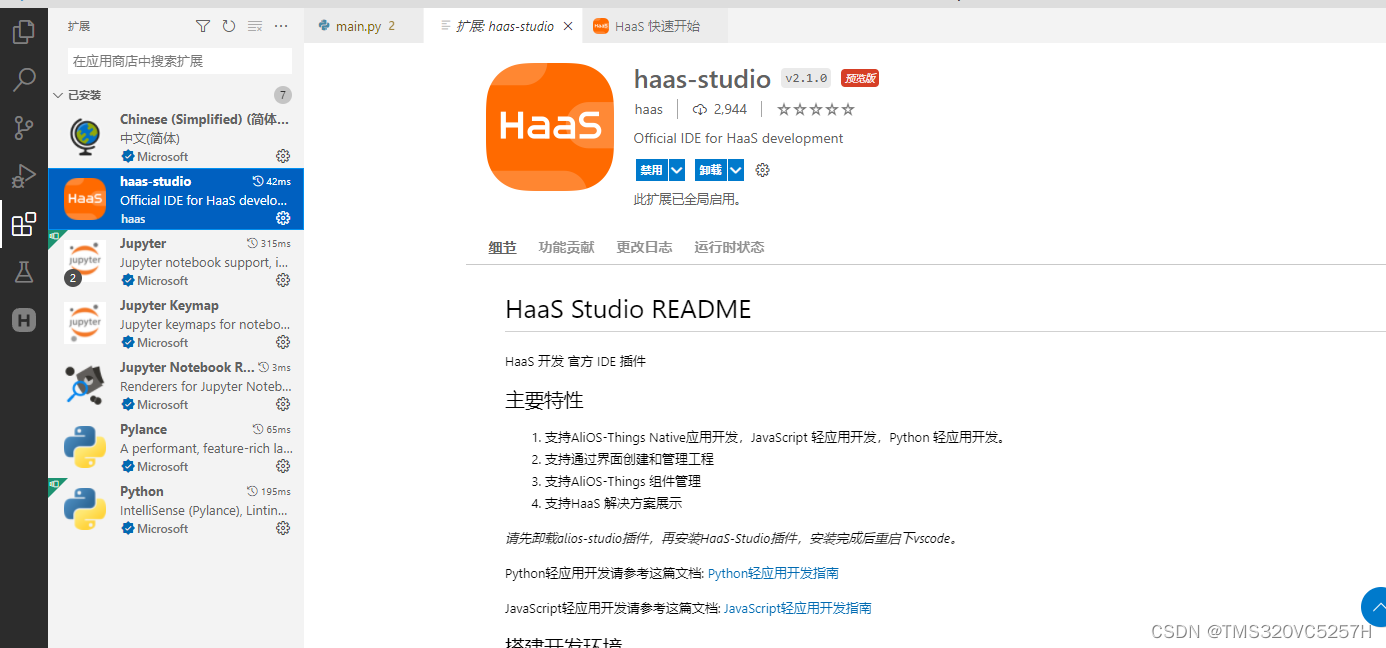This screenshot has width=1386, height=648.
Task: Open the Explorer view in activity bar
Action: point(23,32)
